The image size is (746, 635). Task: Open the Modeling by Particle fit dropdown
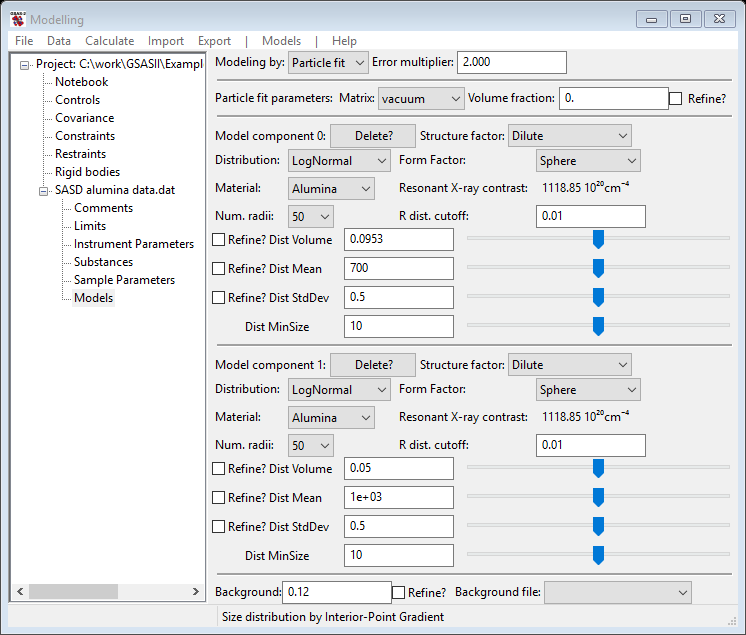click(328, 63)
